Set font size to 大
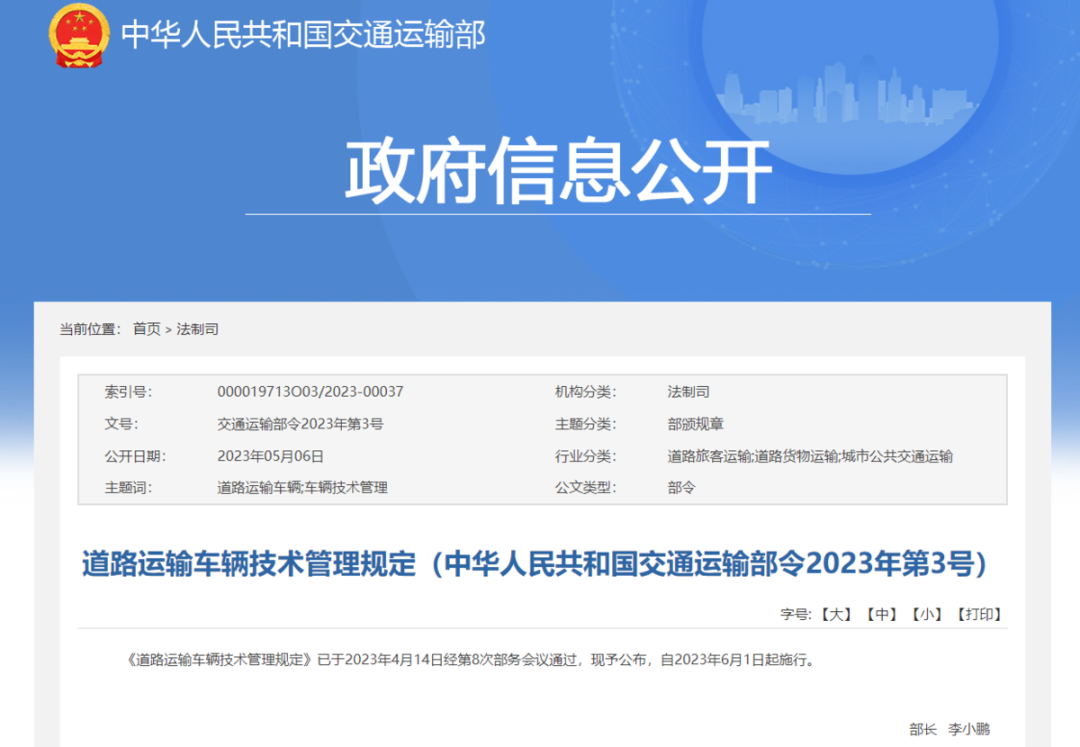The height and width of the screenshot is (747, 1080). 837,614
